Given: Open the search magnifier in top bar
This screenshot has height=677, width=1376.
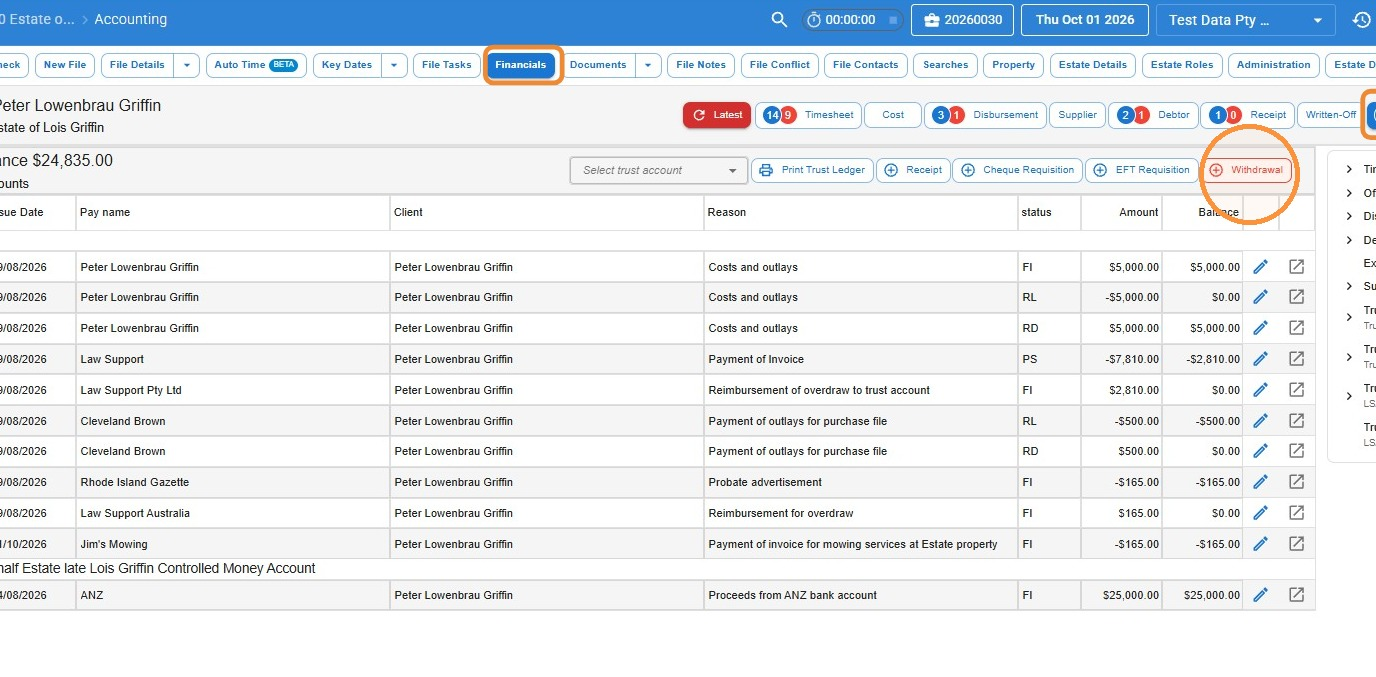Looking at the screenshot, I should [x=779, y=20].
